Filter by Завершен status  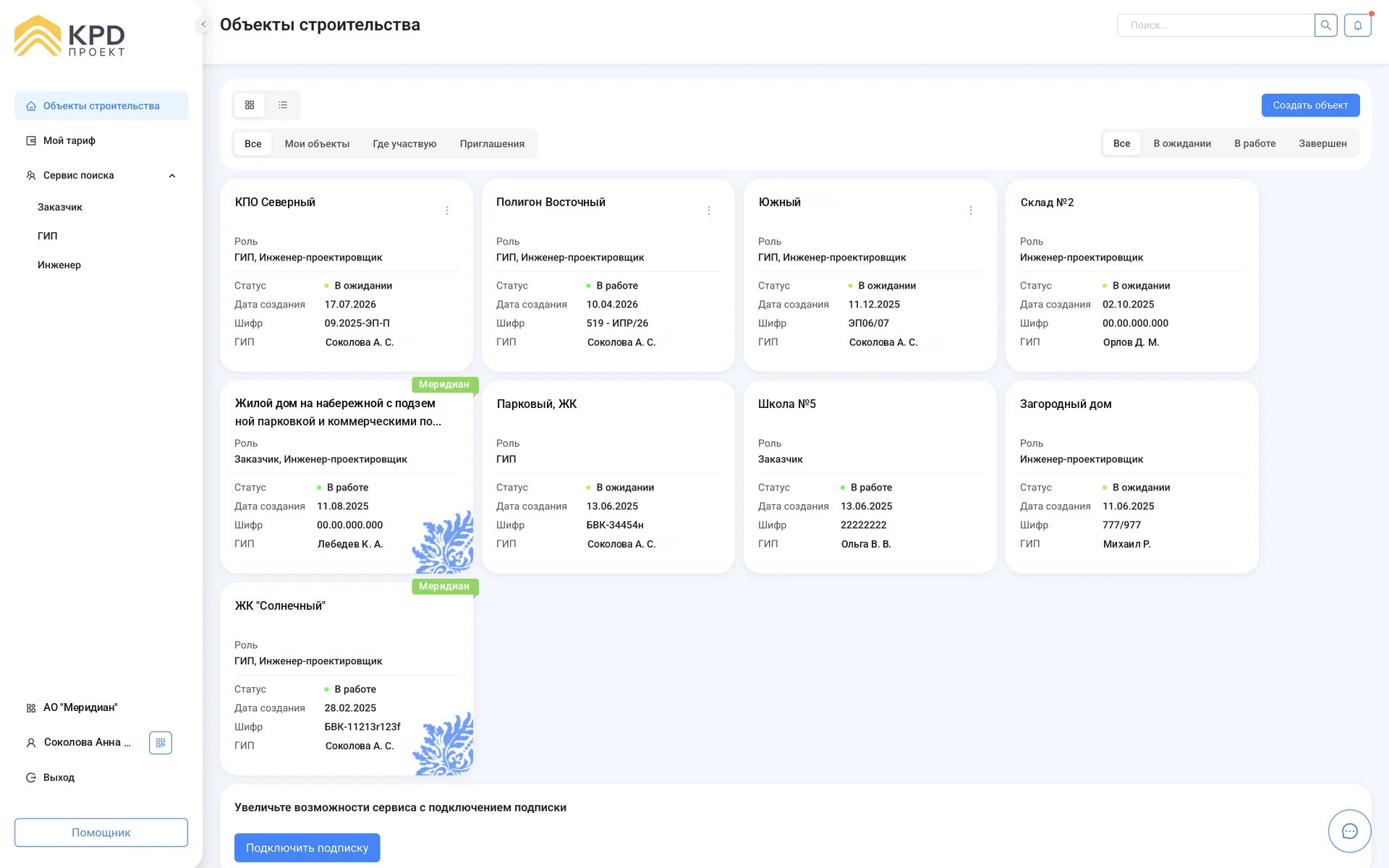(x=1322, y=143)
